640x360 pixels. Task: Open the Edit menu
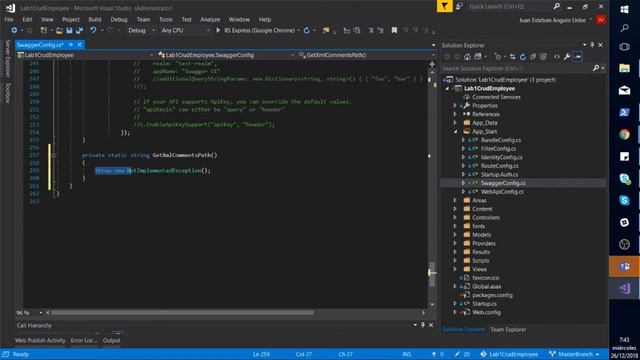pos(27,19)
